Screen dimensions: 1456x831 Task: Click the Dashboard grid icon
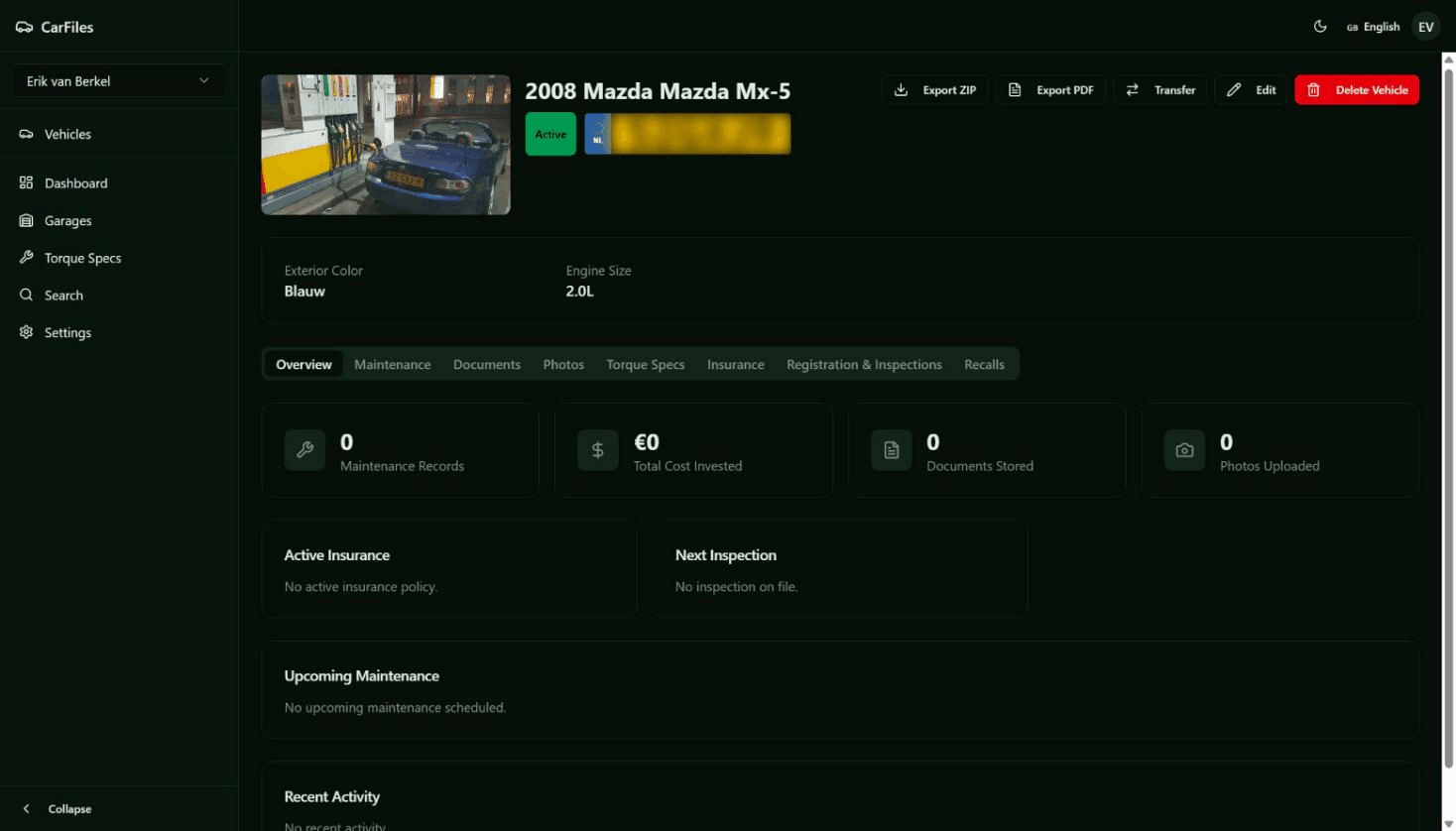tap(26, 182)
